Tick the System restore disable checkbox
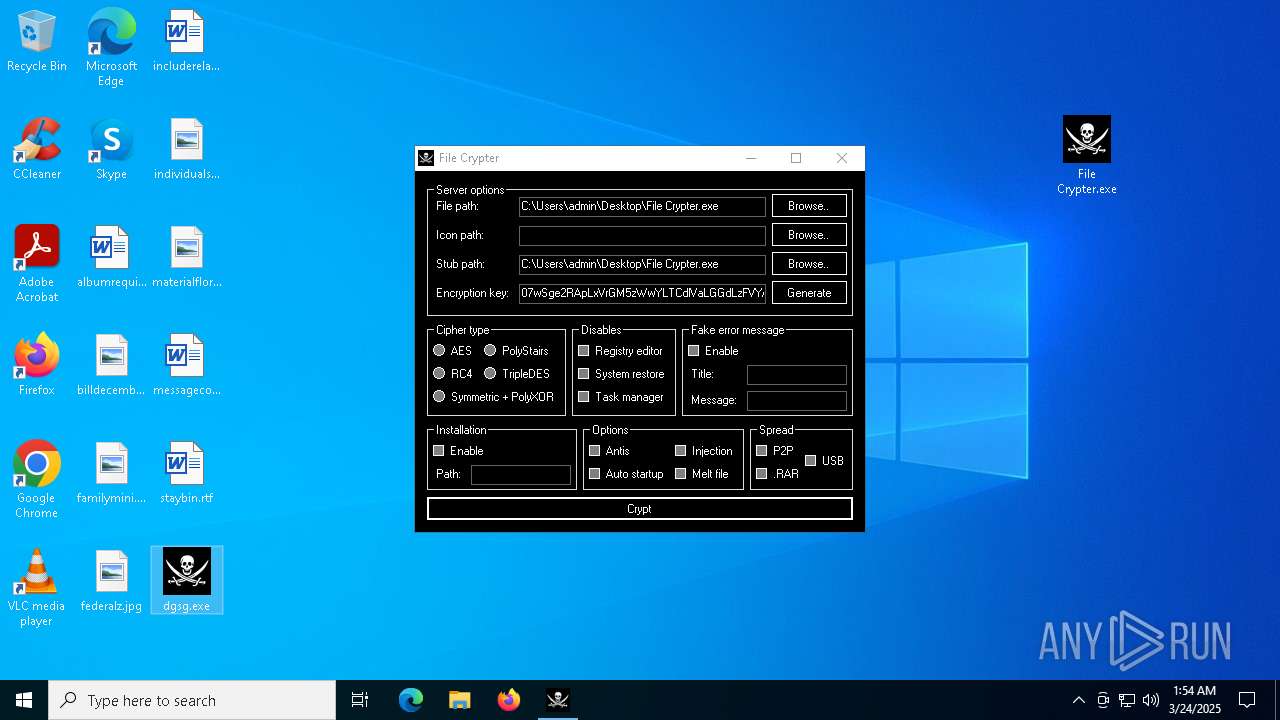 pyautogui.click(x=584, y=374)
